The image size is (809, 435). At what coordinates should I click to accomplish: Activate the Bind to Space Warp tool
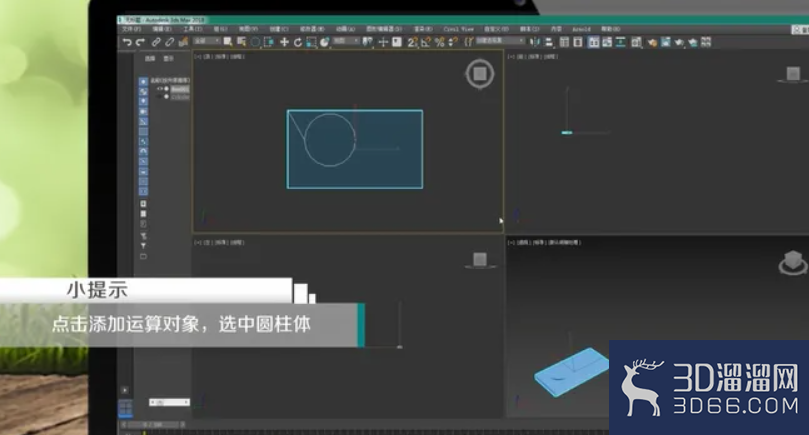tap(183, 42)
